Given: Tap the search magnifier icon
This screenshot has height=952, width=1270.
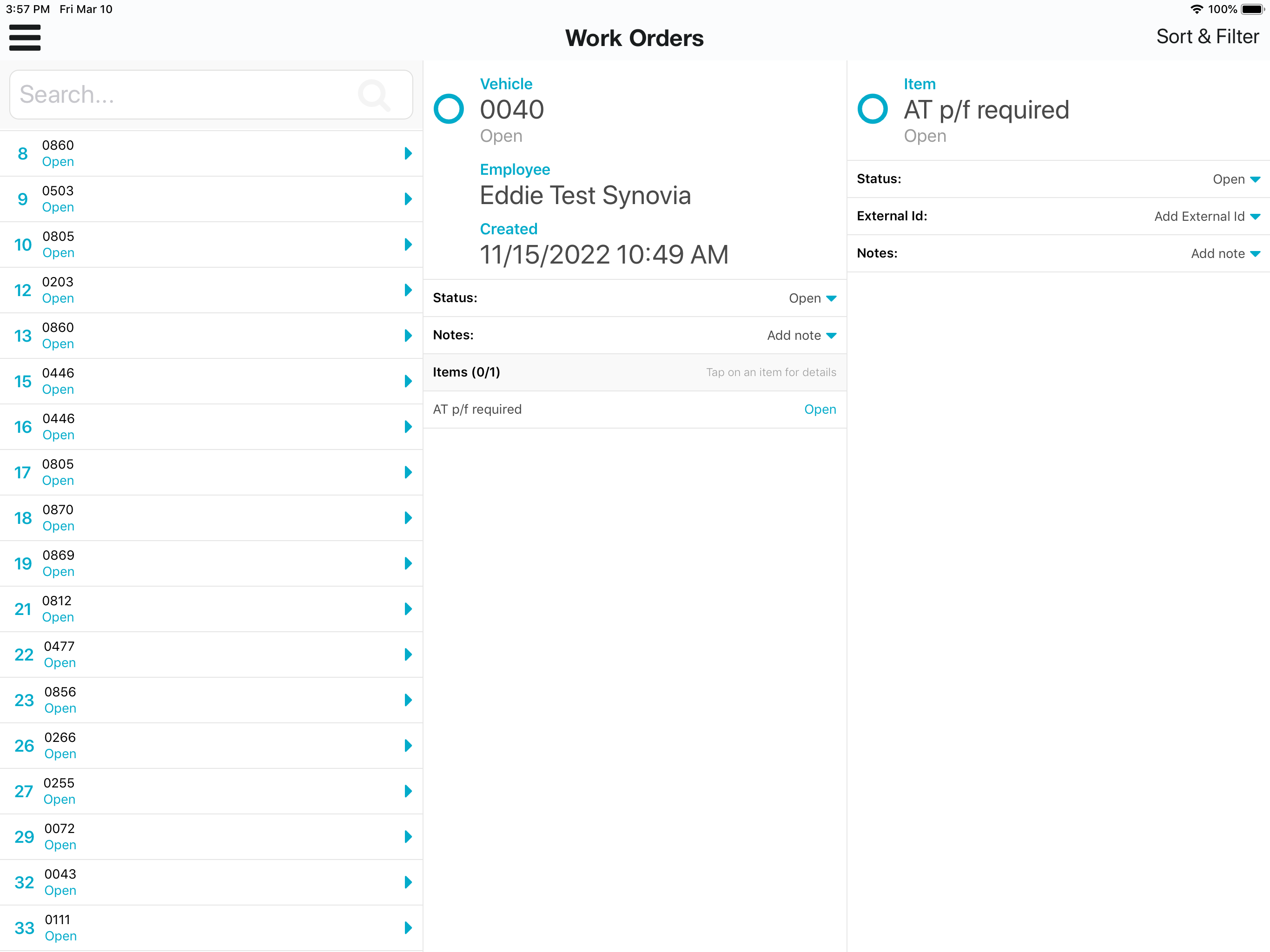Looking at the screenshot, I should point(374,95).
